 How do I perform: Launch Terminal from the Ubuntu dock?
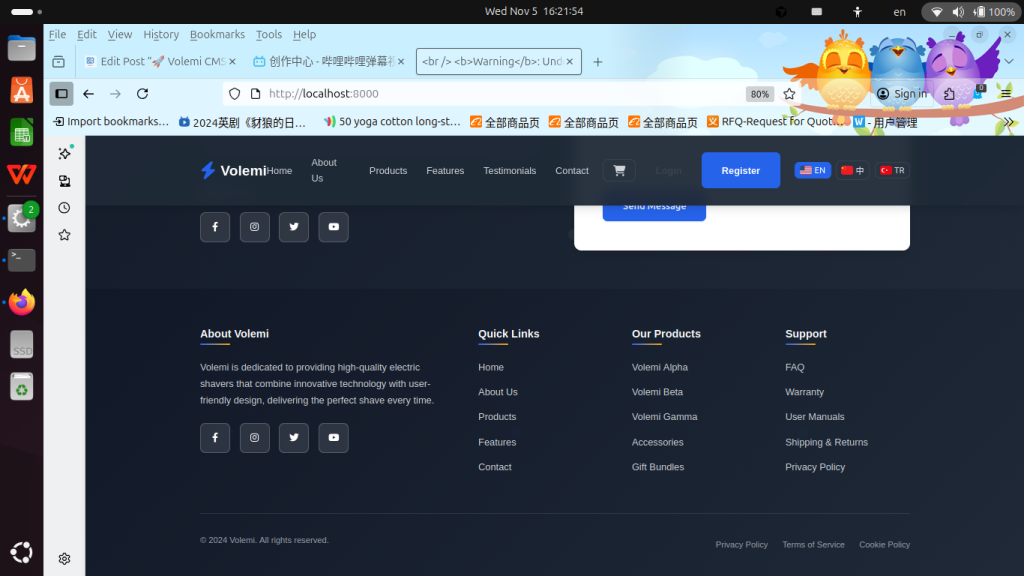pyautogui.click(x=21, y=260)
